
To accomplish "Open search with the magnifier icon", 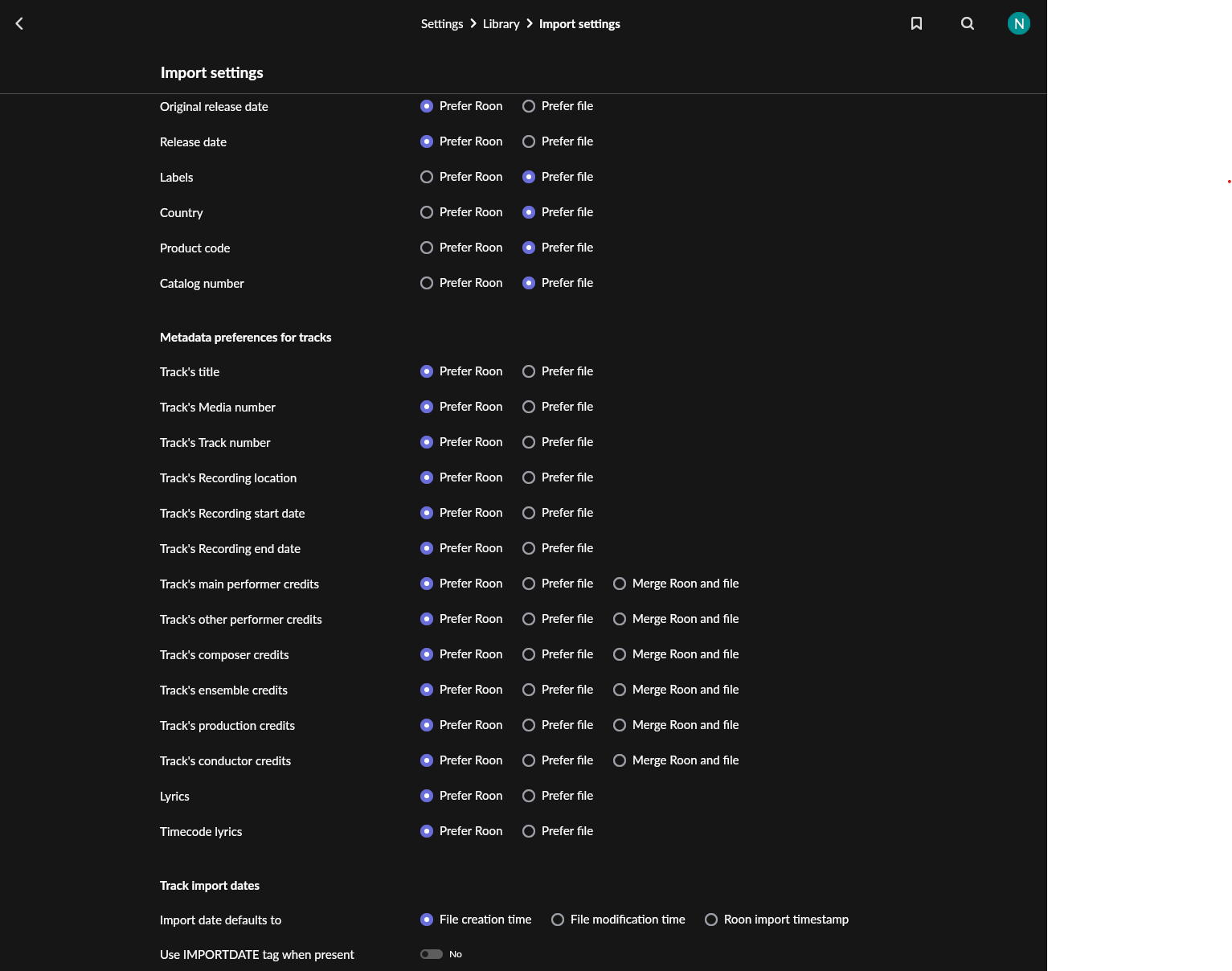I will [x=968, y=23].
